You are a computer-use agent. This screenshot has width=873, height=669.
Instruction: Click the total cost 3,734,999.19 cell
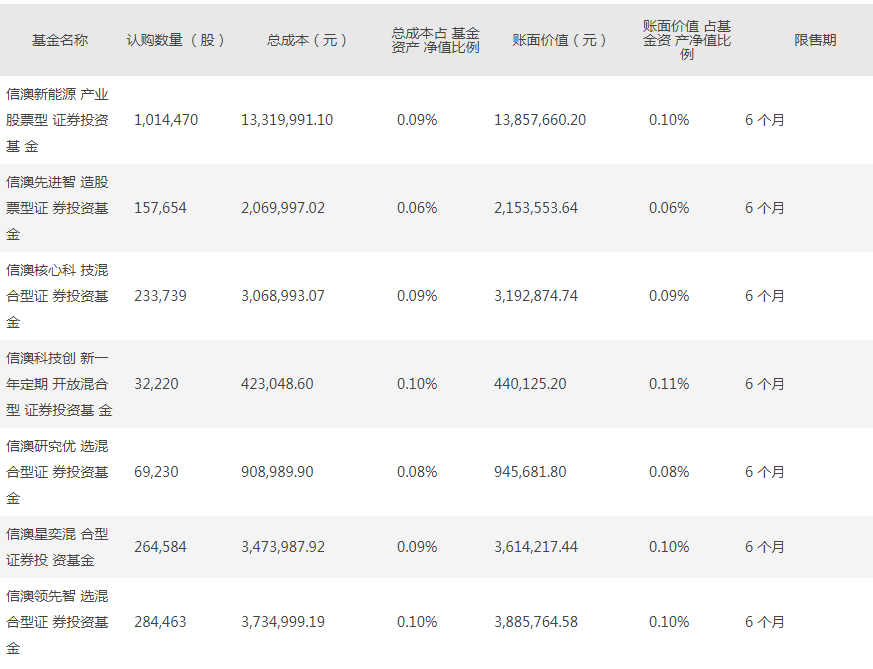point(283,622)
